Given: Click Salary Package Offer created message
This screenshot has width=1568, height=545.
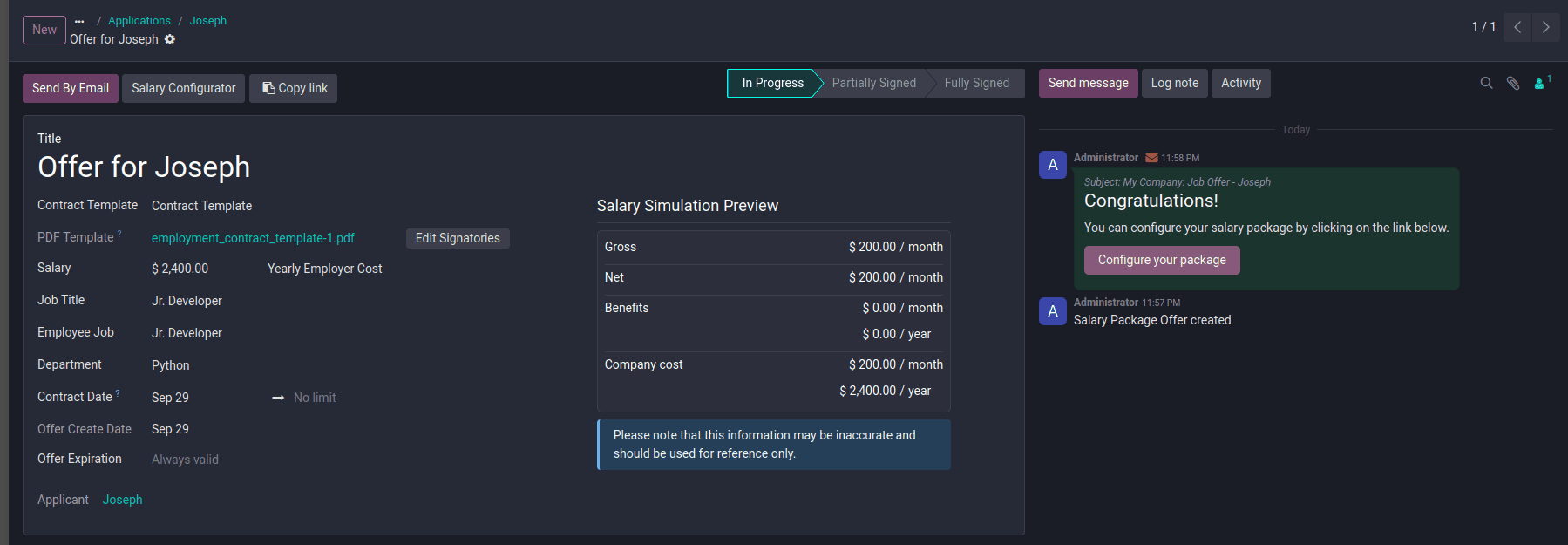Looking at the screenshot, I should [x=1152, y=320].
